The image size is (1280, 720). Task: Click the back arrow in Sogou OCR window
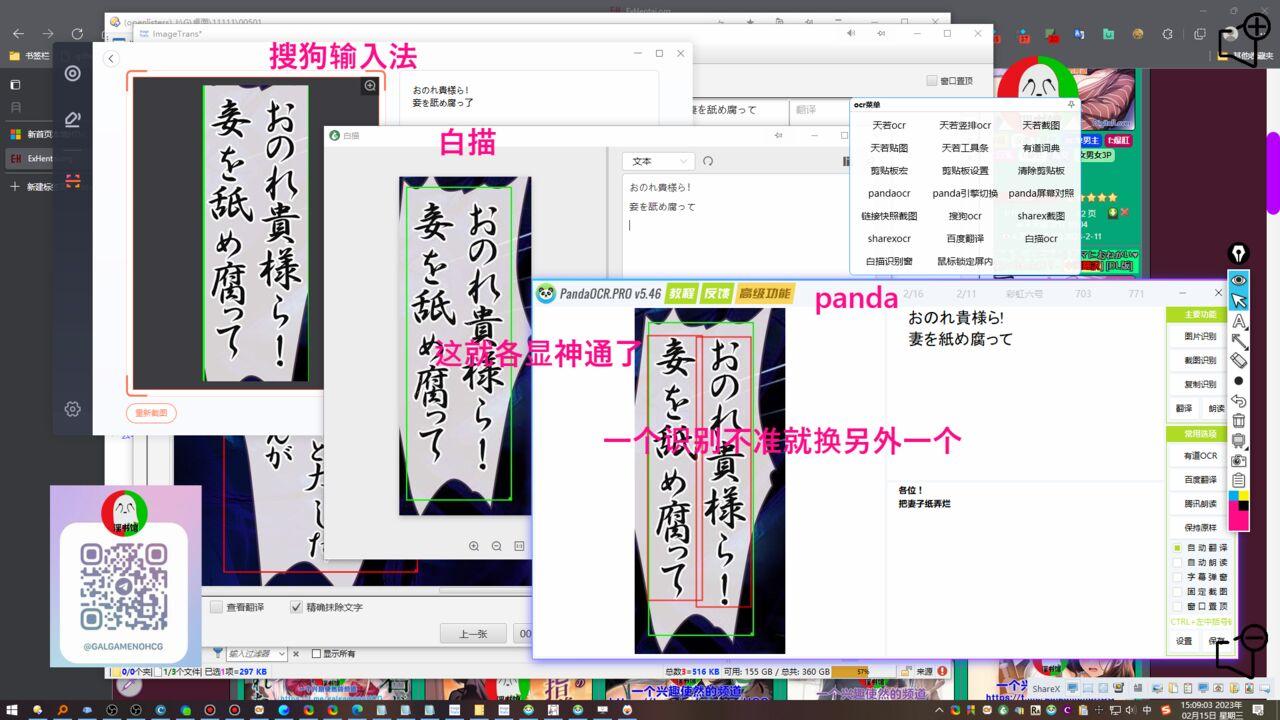111,59
